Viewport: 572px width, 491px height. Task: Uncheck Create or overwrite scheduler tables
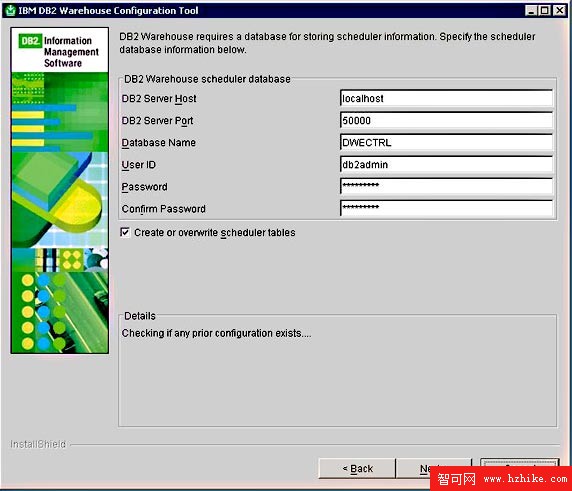pos(125,232)
